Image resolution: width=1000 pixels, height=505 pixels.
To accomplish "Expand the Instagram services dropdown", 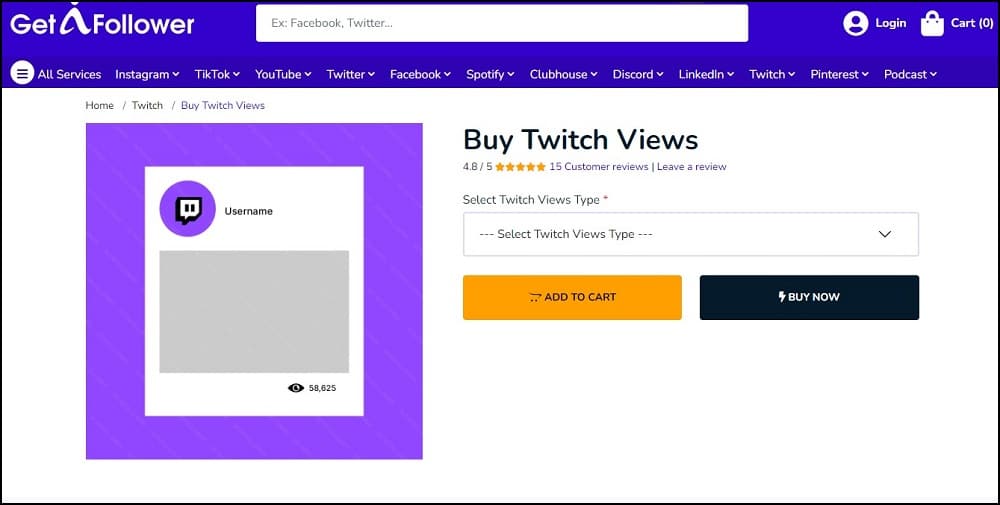I will pos(147,74).
